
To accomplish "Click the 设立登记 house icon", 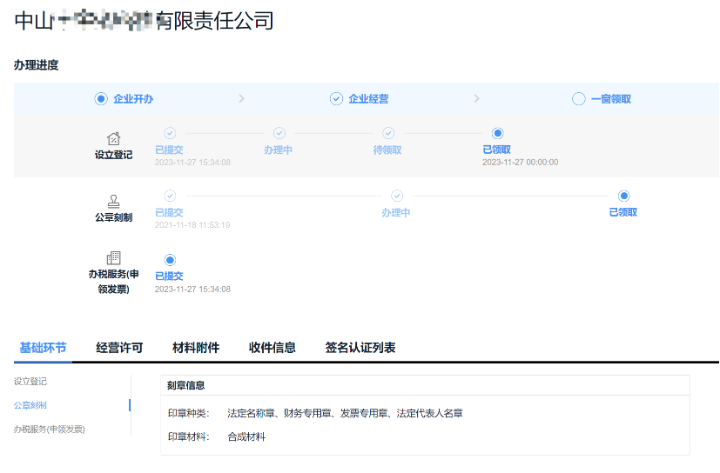I will [113, 138].
